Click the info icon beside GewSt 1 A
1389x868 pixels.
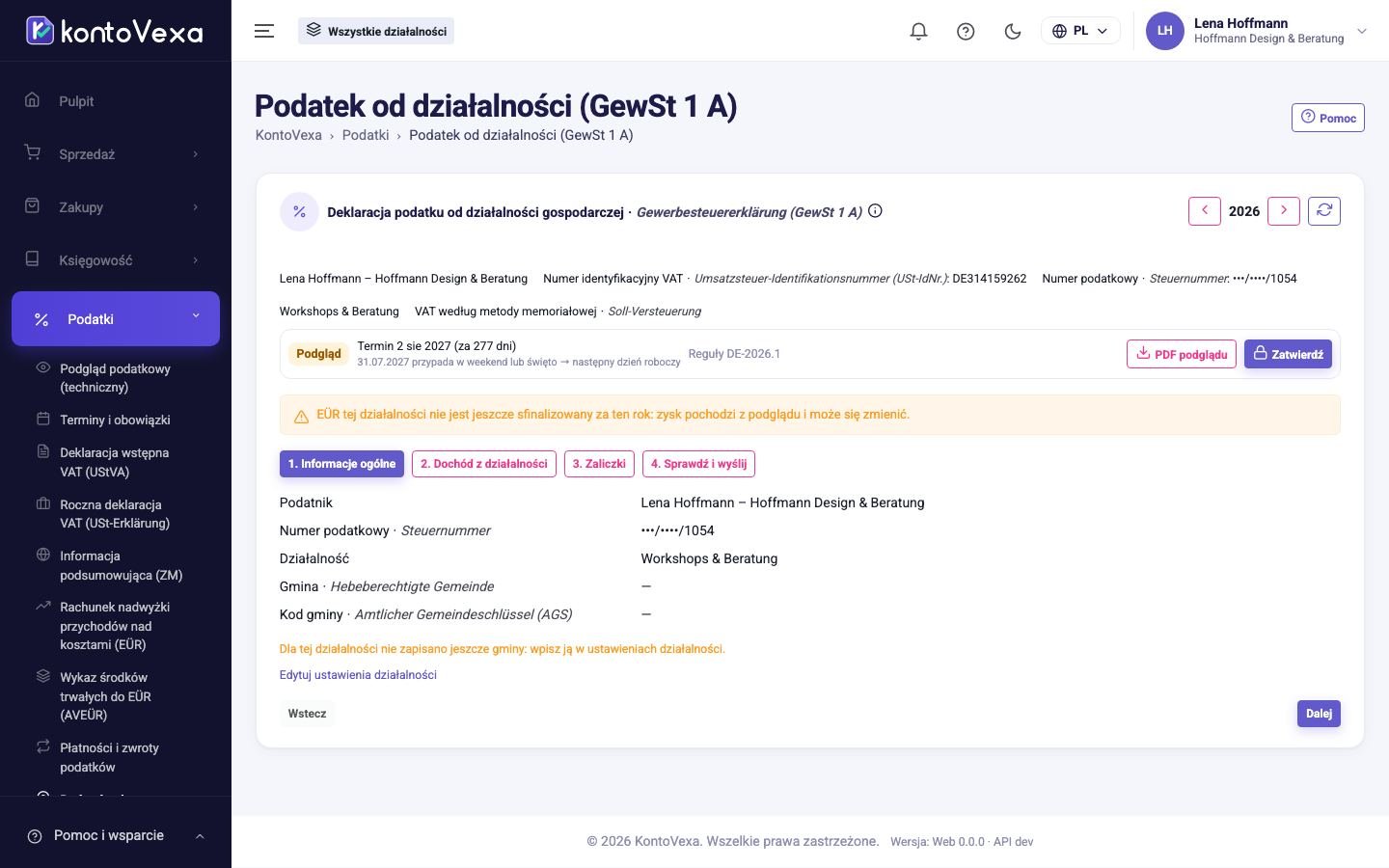(875, 211)
